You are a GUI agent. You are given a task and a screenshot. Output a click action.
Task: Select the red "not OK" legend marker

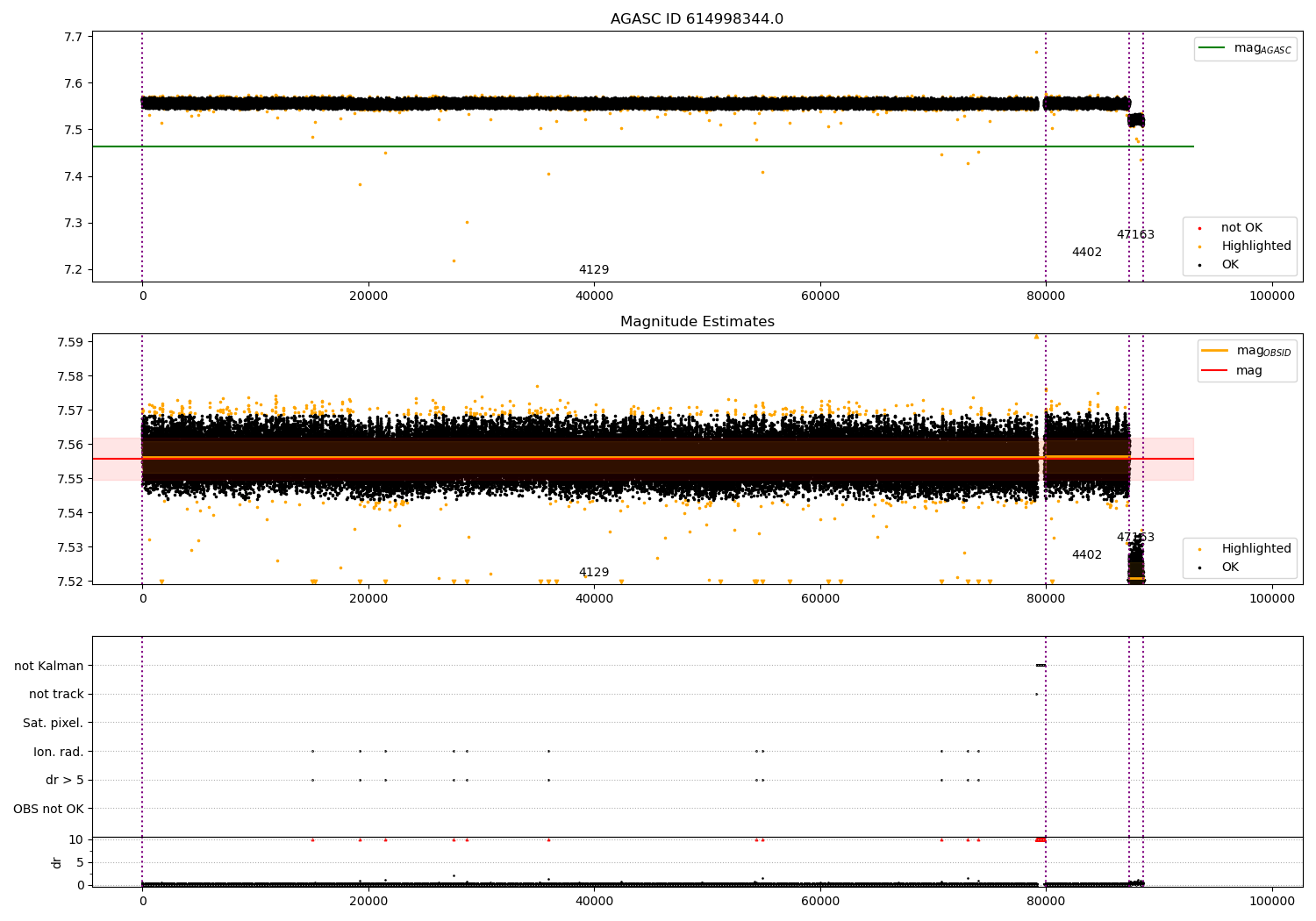tap(1199, 228)
